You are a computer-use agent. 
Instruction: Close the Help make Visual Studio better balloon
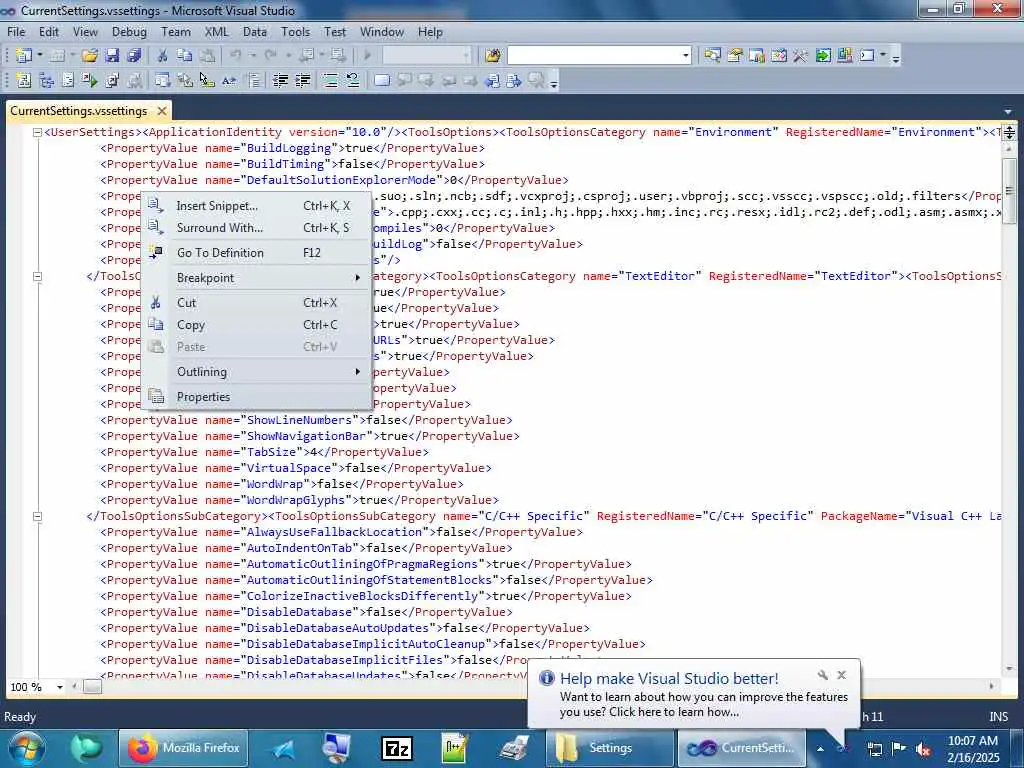842,675
